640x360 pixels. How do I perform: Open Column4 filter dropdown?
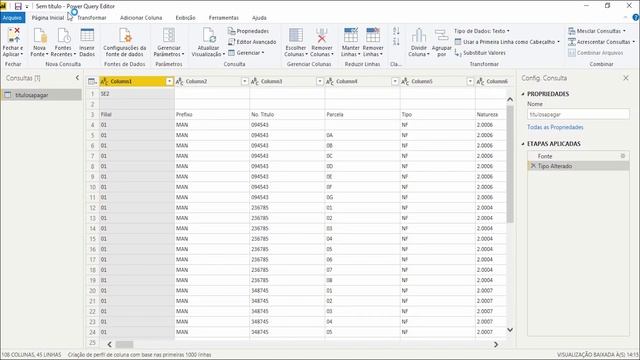[x=395, y=81]
